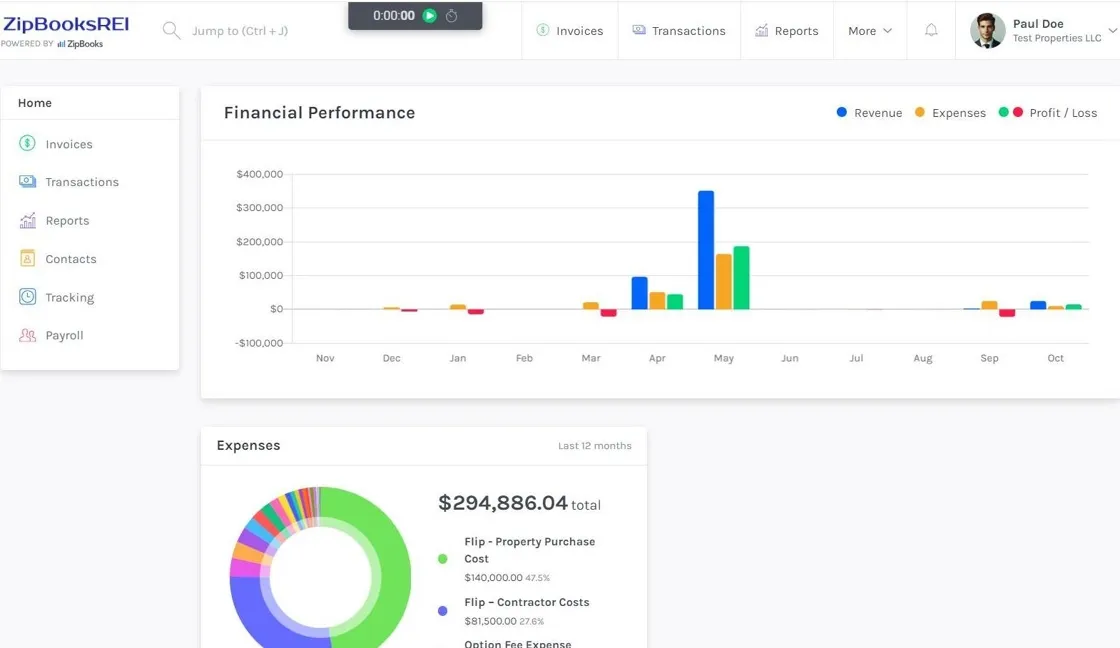Click the stopwatch icon beside timer
This screenshot has width=1120, height=648.
point(451,16)
